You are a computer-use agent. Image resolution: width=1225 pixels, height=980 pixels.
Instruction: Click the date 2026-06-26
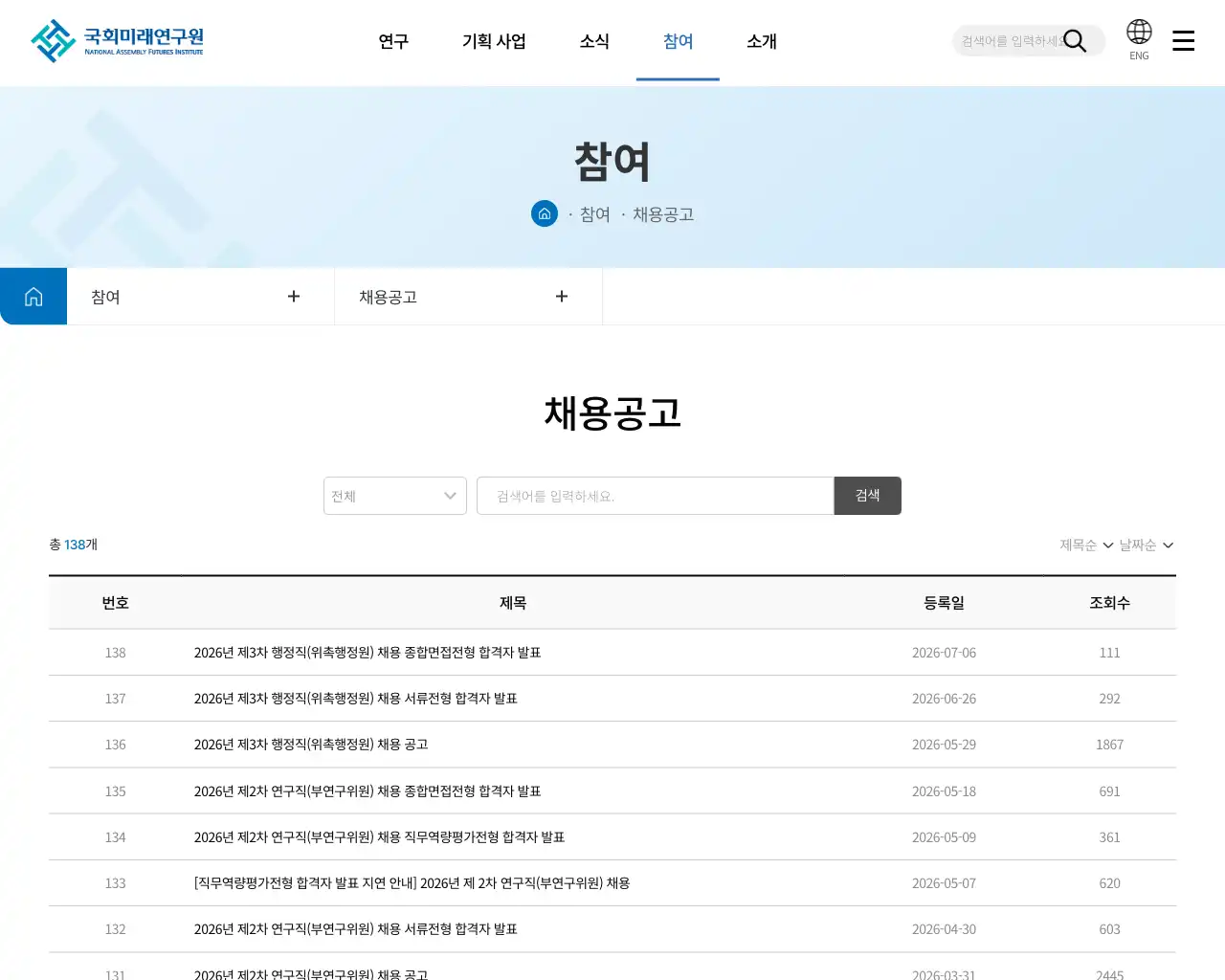coord(945,699)
